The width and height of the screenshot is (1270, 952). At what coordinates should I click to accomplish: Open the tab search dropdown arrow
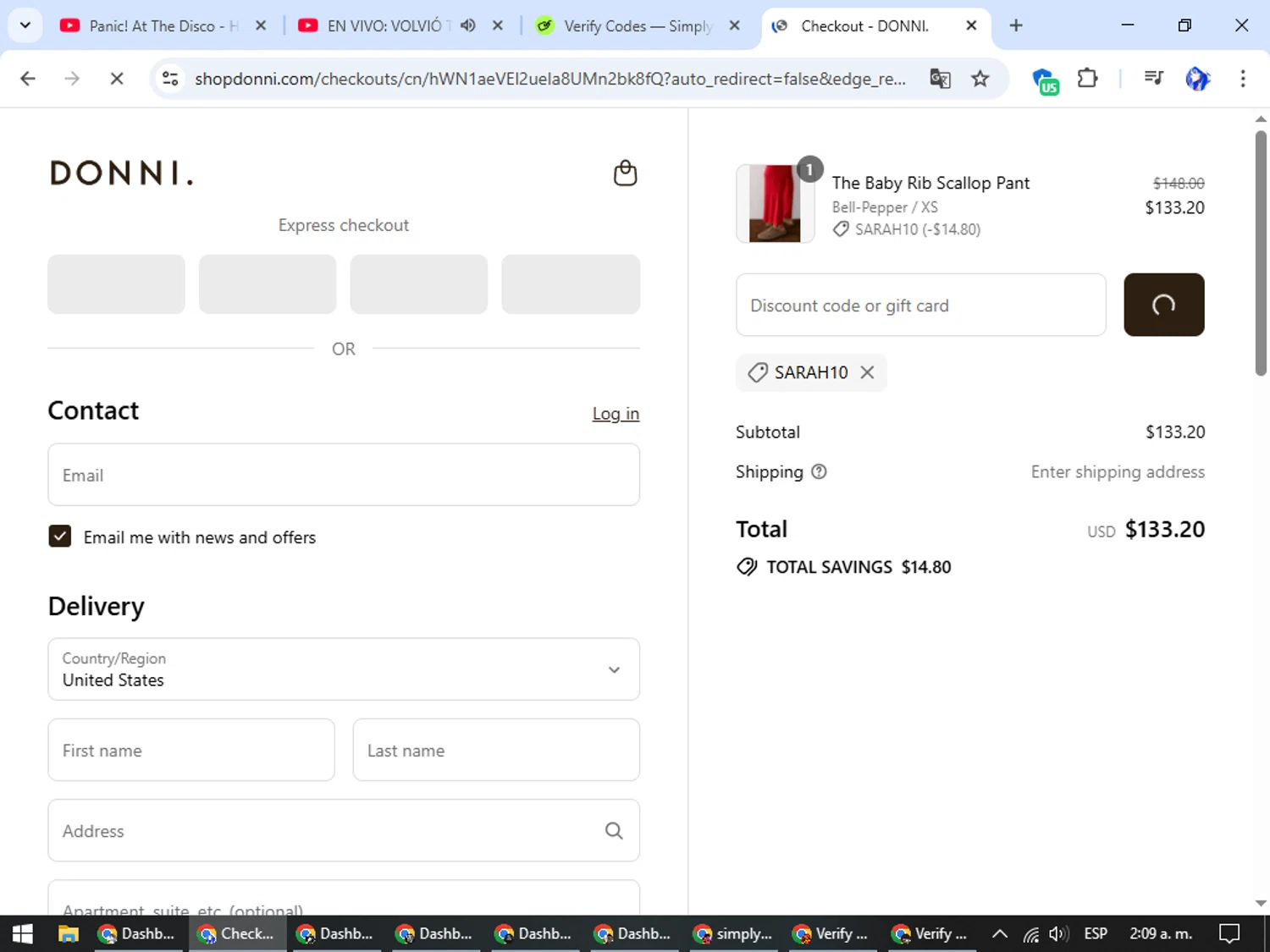(x=25, y=25)
